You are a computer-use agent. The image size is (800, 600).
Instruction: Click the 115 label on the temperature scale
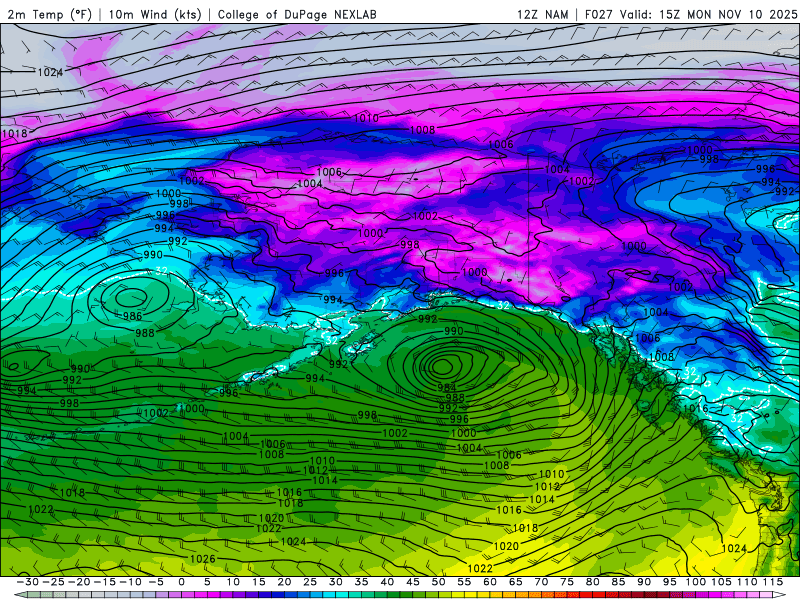click(773, 582)
